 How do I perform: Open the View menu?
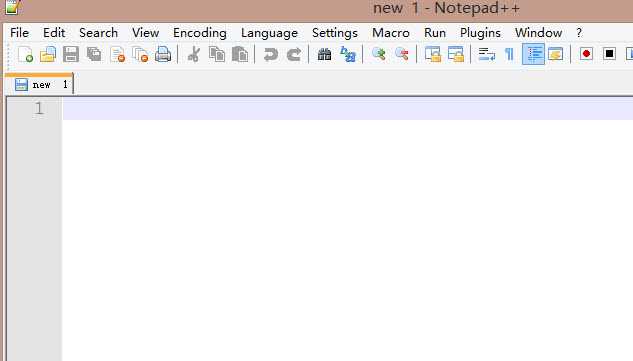coord(145,33)
